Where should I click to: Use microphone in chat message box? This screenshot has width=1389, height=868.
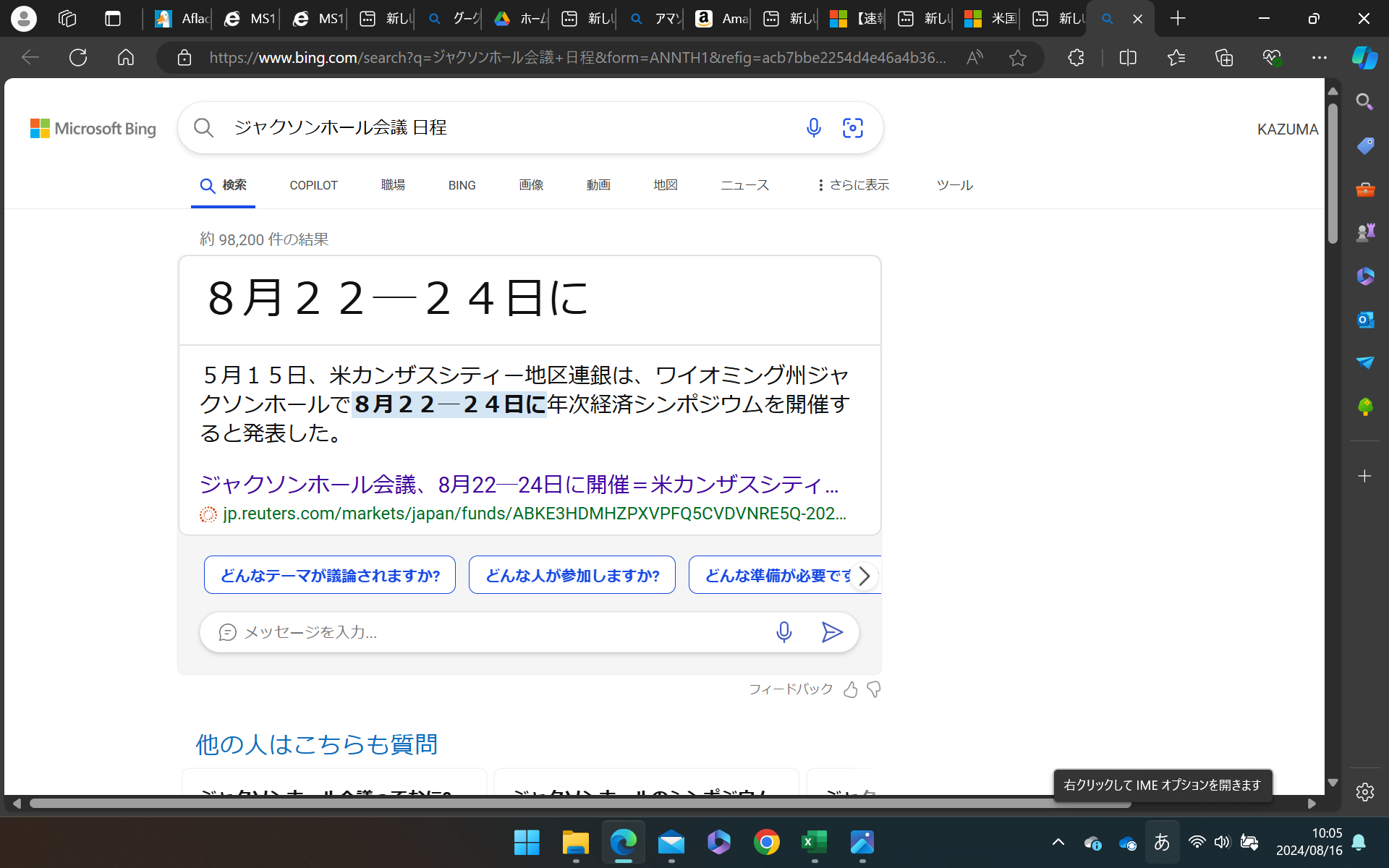(x=784, y=632)
